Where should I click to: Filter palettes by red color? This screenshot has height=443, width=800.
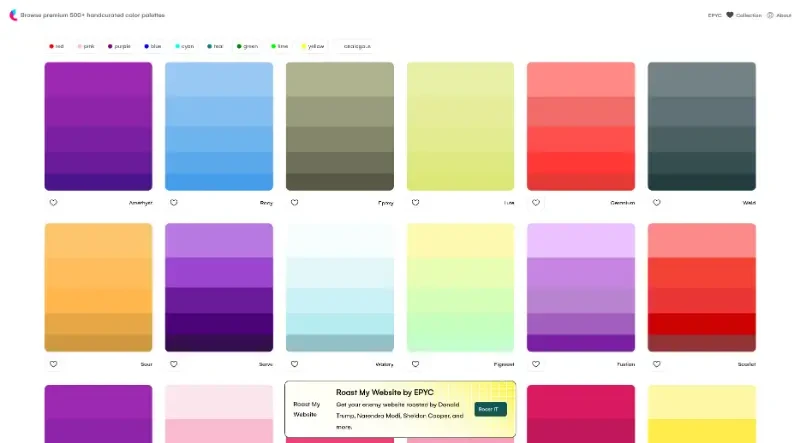[57, 46]
